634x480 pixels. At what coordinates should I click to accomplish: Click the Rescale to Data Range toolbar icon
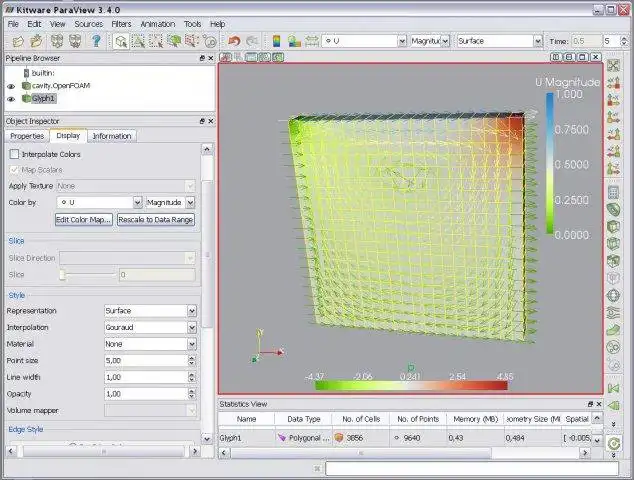(312, 41)
